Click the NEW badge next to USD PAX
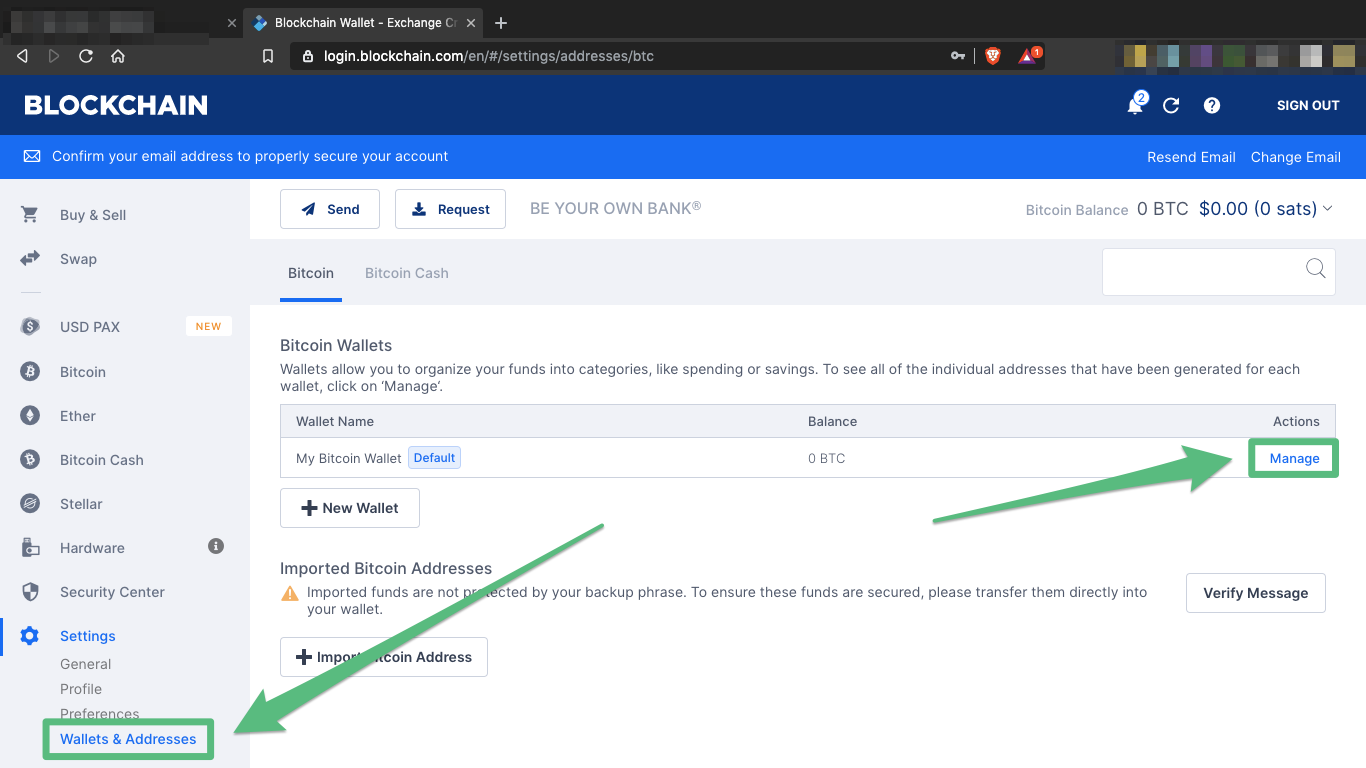 pos(209,326)
